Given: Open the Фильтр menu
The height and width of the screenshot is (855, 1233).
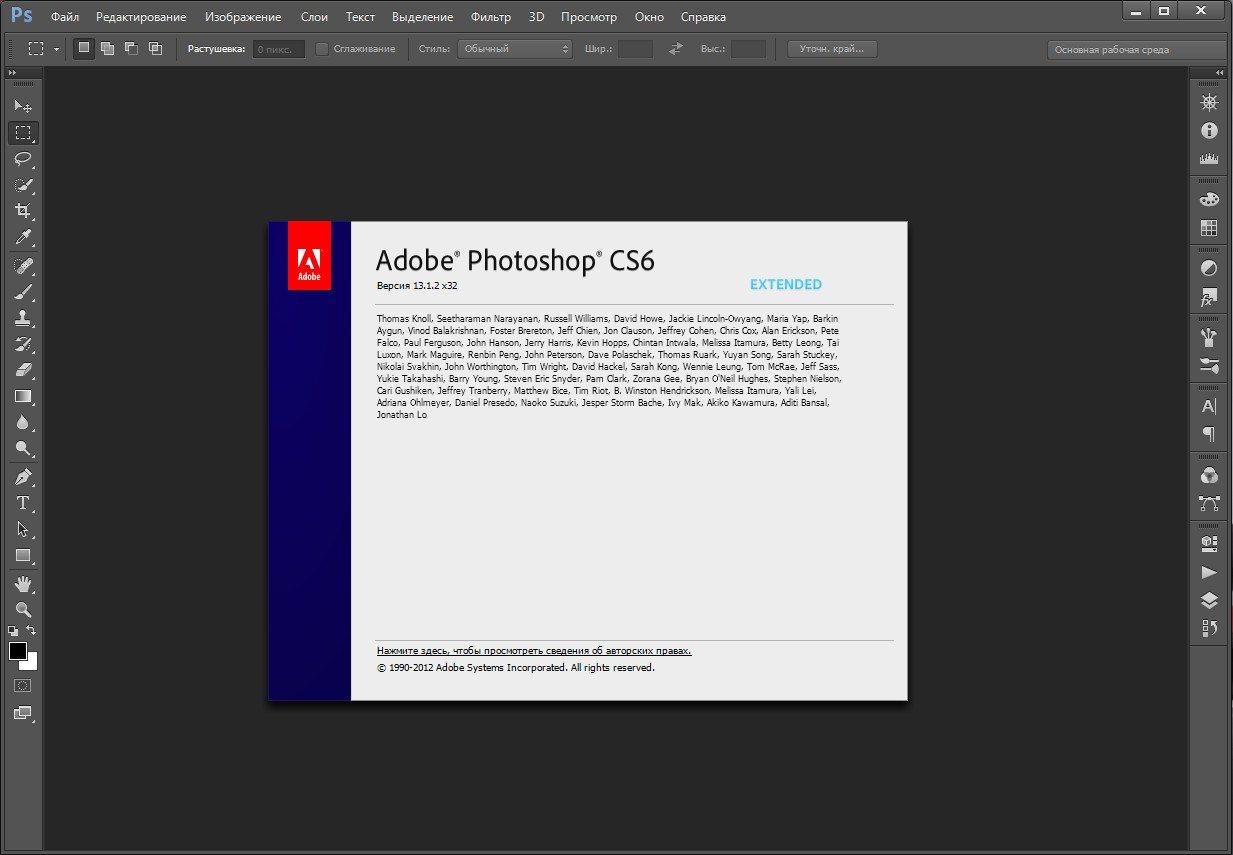Looking at the screenshot, I should [x=490, y=17].
